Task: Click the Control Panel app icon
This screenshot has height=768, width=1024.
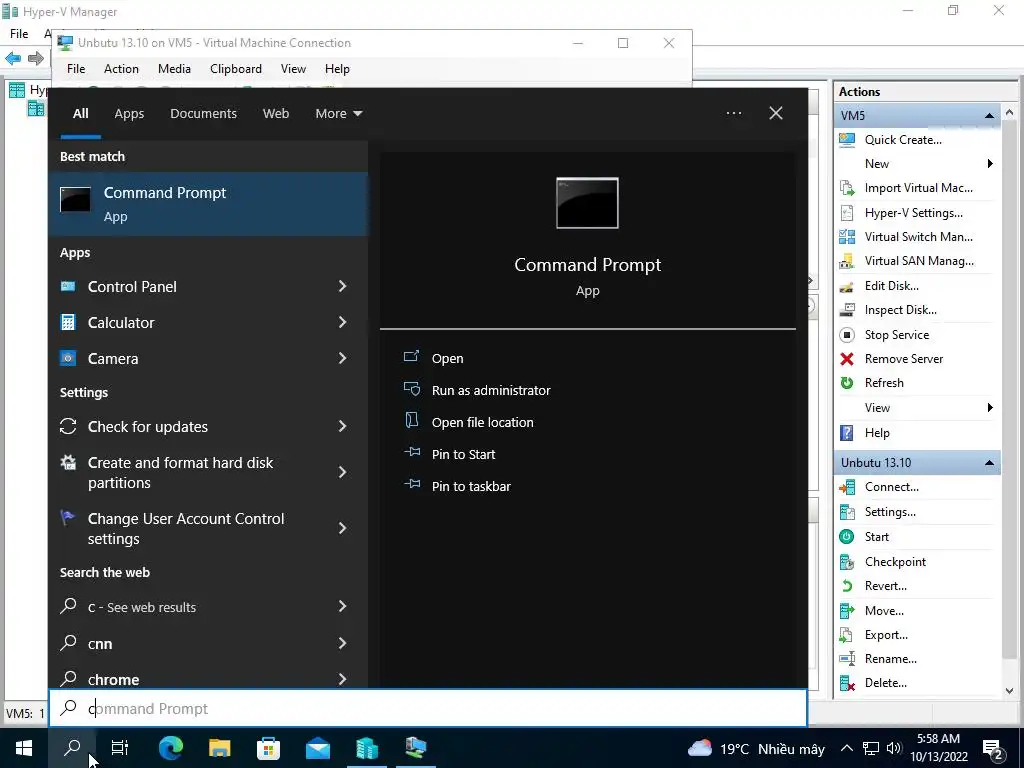Action: tap(68, 286)
